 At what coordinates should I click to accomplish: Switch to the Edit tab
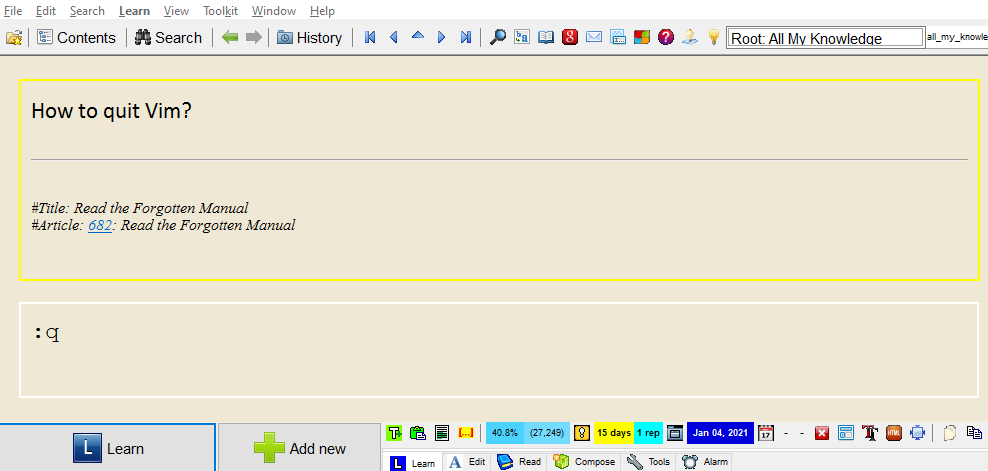(467, 462)
